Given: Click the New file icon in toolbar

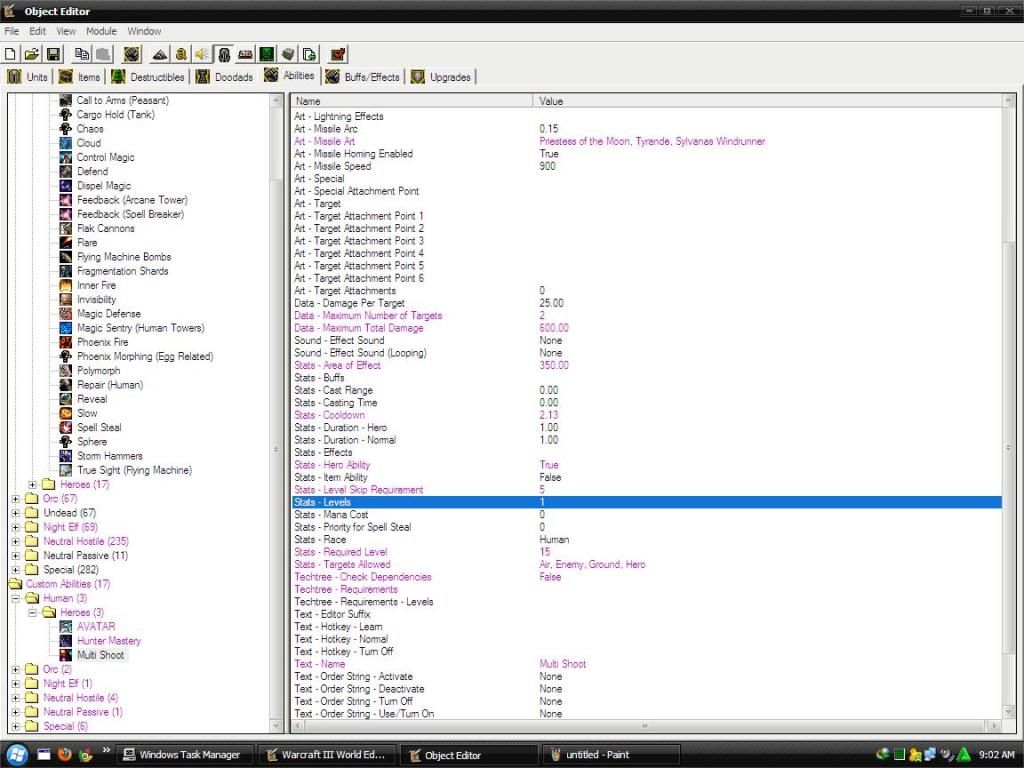Looking at the screenshot, I should click(10, 54).
